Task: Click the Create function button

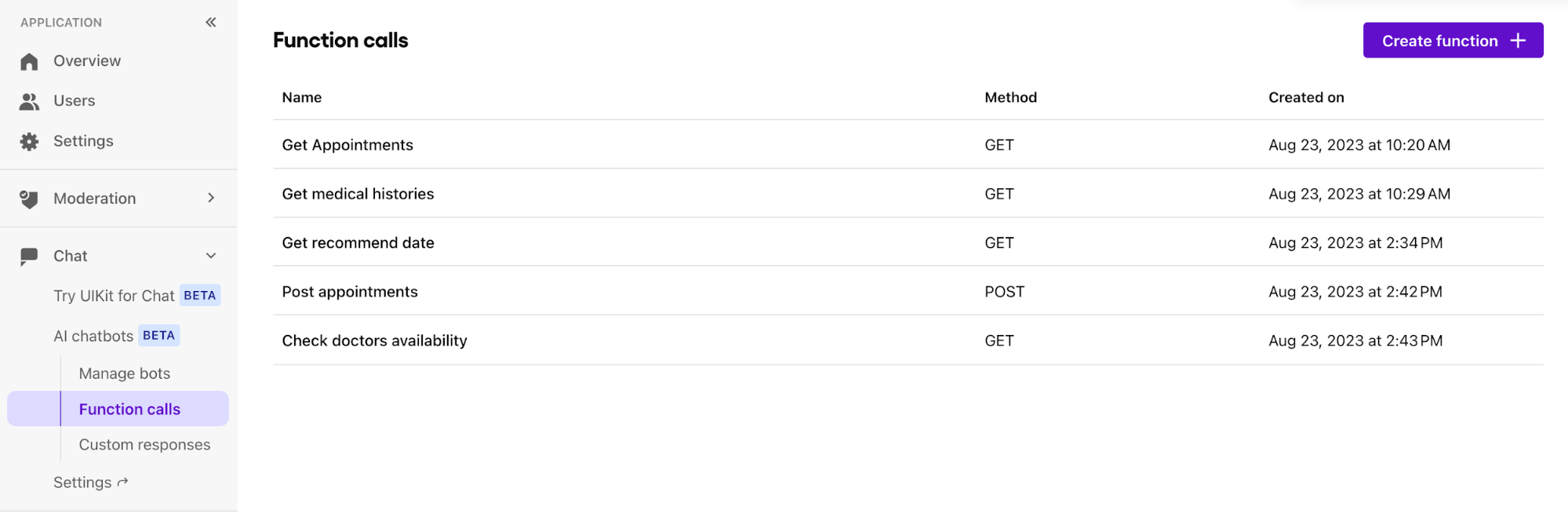Action: [x=1452, y=40]
